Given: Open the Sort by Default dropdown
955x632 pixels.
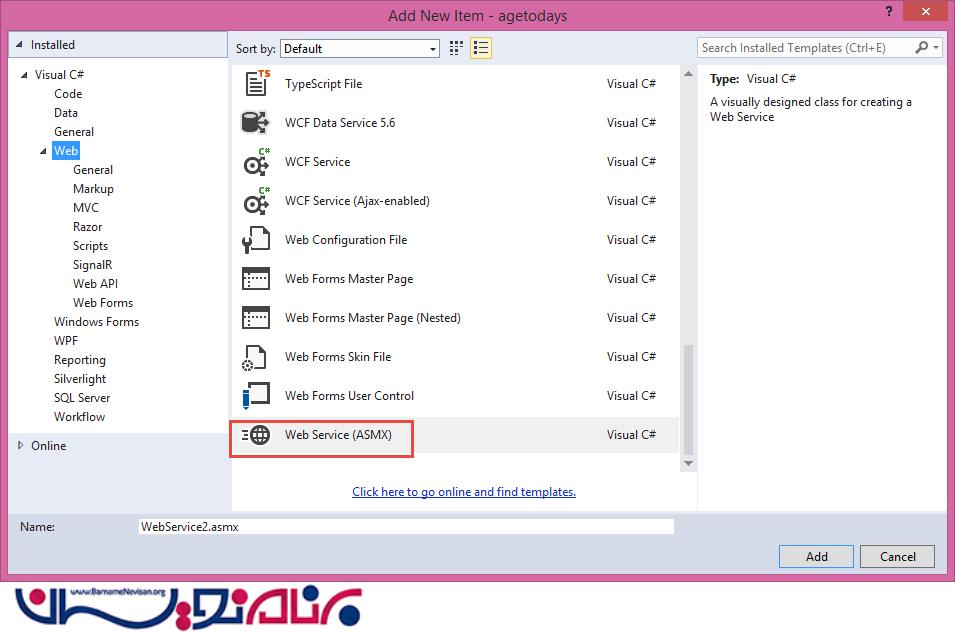Looking at the screenshot, I should 360,49.
